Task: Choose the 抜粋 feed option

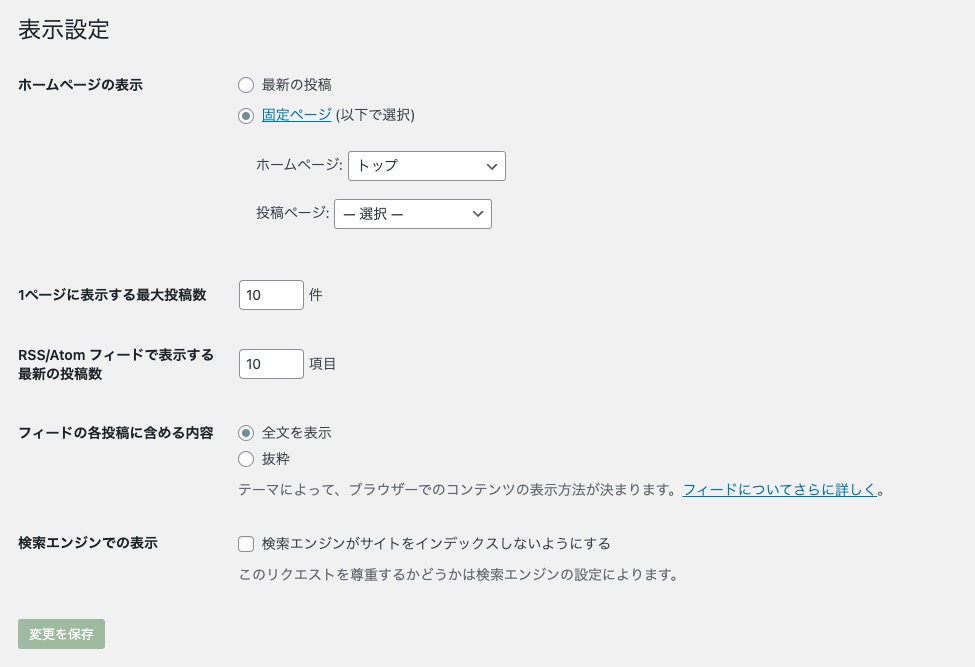Action: tap(246, 459)
